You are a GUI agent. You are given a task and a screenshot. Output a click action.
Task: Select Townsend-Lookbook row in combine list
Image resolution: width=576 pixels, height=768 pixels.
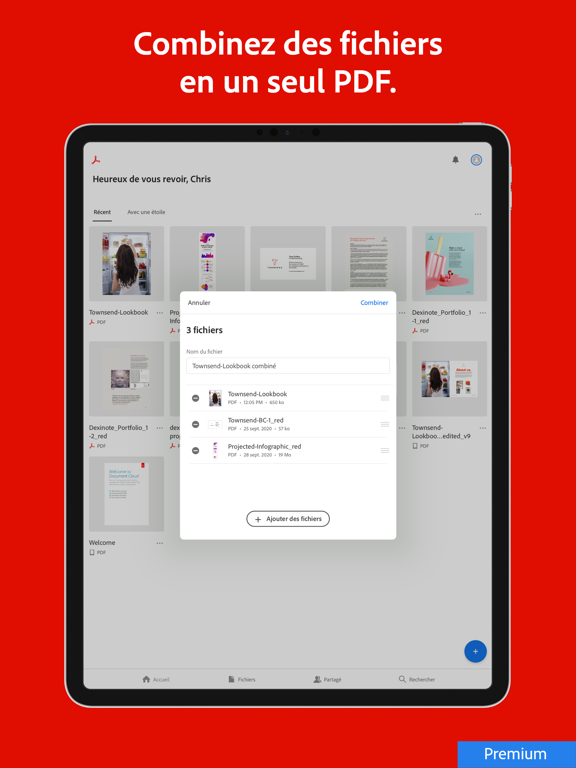click(x=288, y=398)
